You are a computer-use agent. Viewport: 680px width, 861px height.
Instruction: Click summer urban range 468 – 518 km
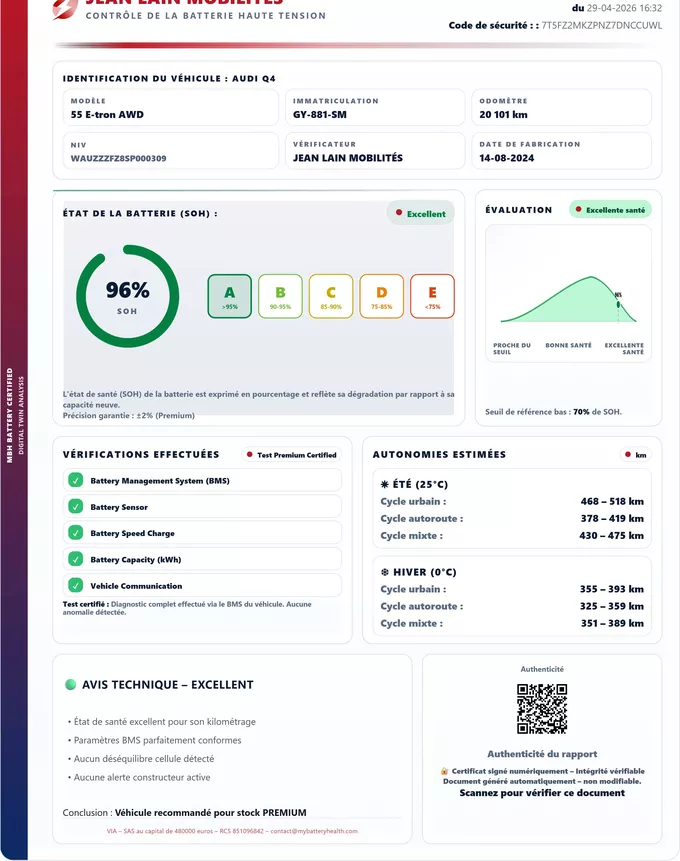612,501
